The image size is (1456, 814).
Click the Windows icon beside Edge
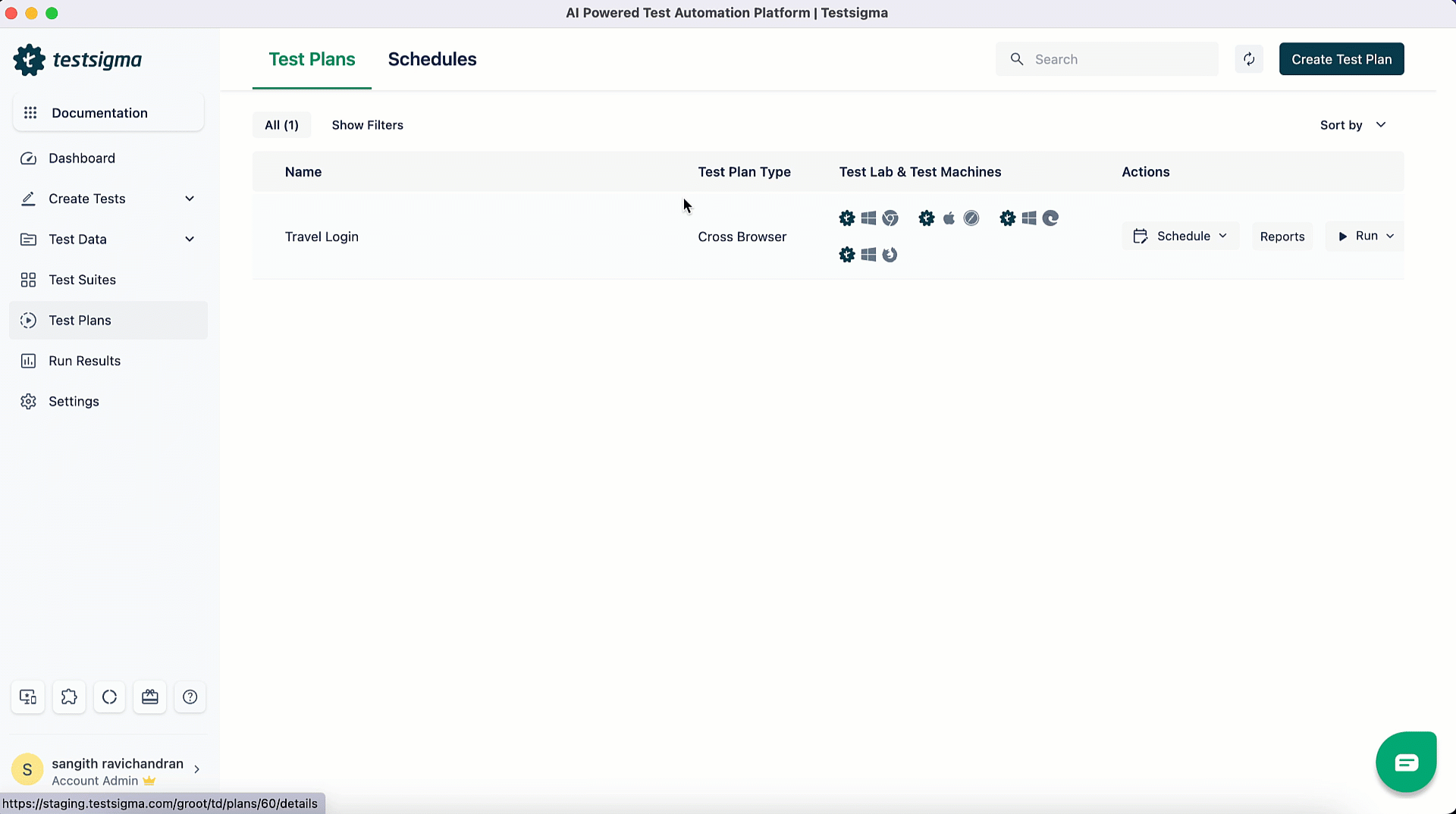(x=1029, y=218)
